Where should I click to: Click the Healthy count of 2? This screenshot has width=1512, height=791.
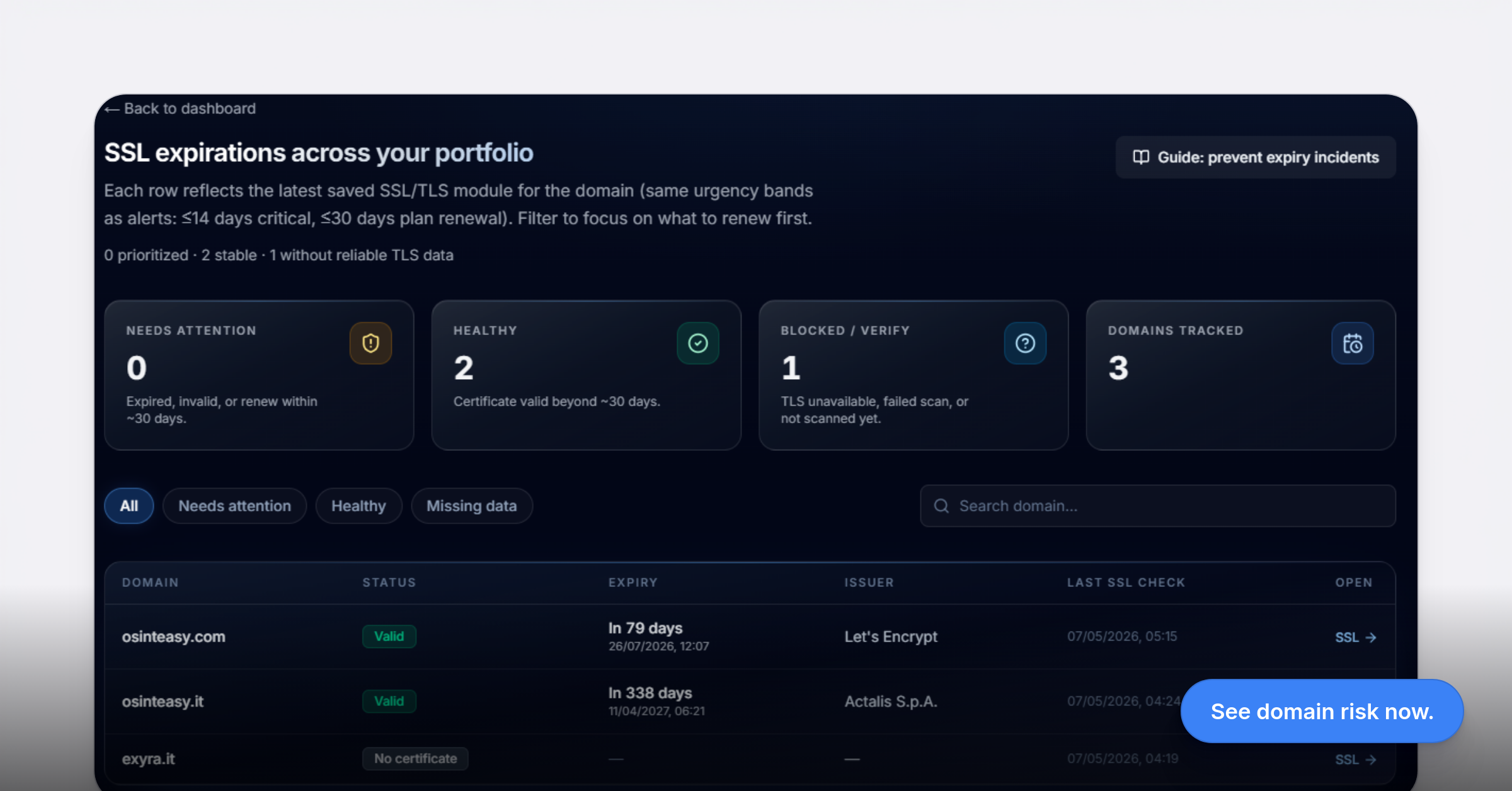(464, 368)
